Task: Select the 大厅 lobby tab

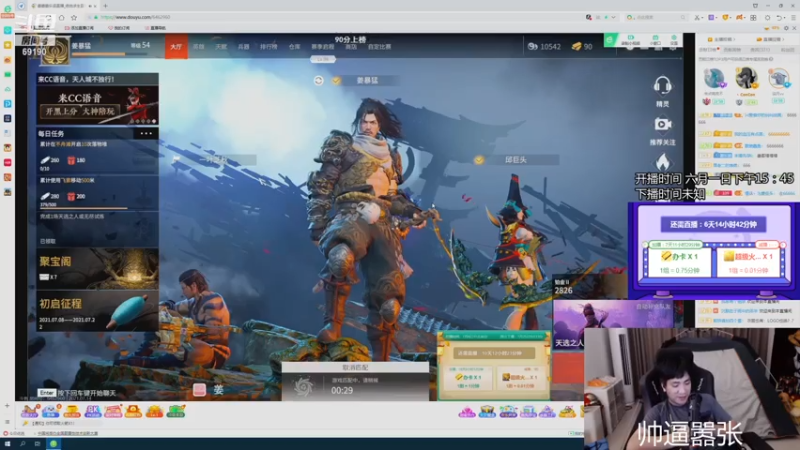Action: click(x=176, y=47)
